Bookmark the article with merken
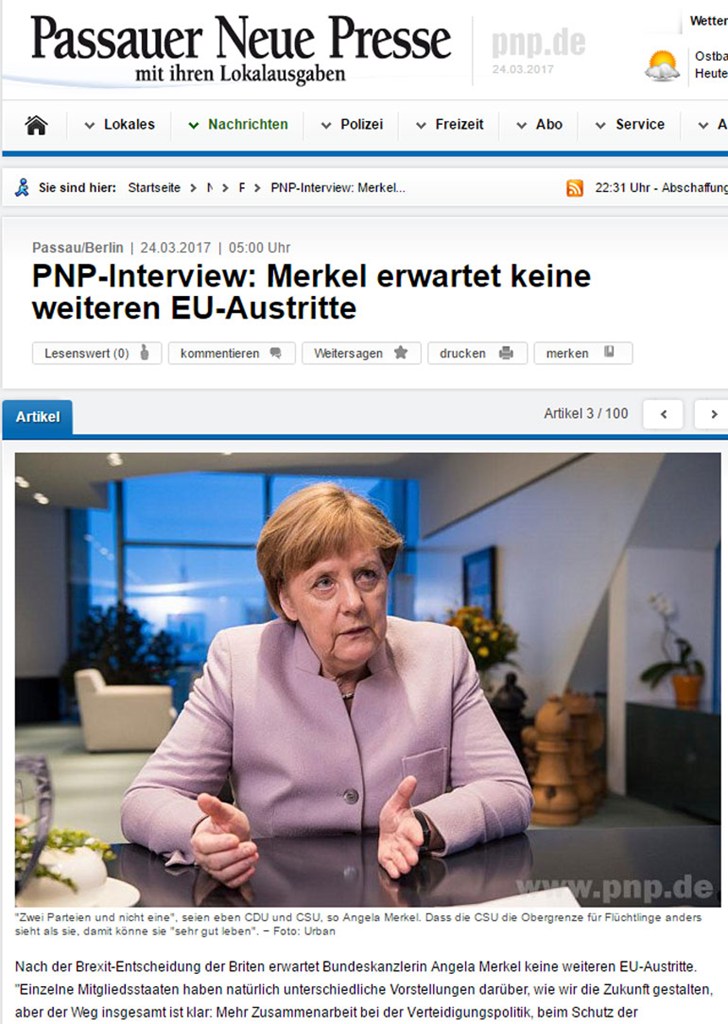The image size is (728, 1024). click(583, 353)
